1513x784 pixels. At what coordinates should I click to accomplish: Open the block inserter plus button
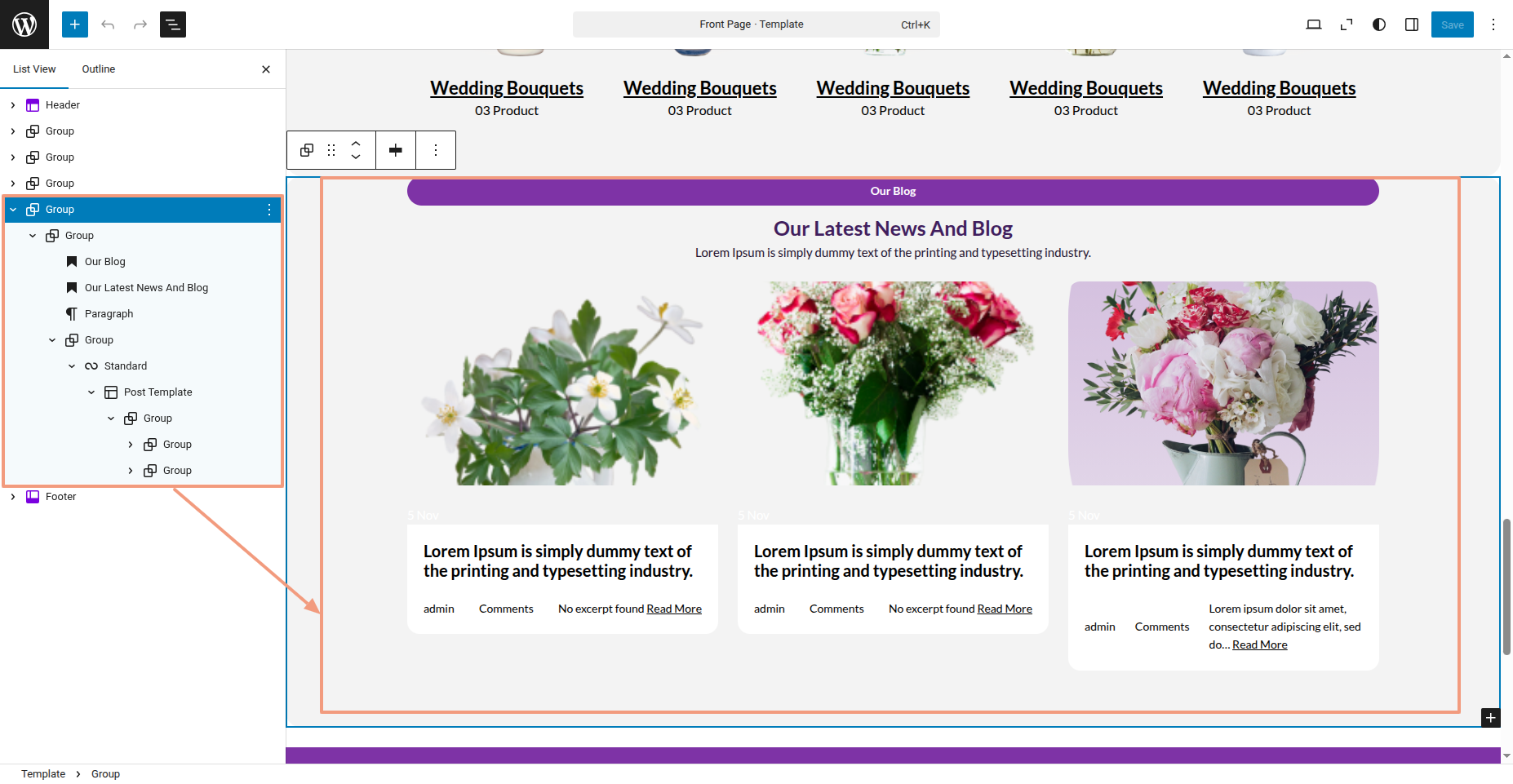pyautogui.click(x=74, y=24)
